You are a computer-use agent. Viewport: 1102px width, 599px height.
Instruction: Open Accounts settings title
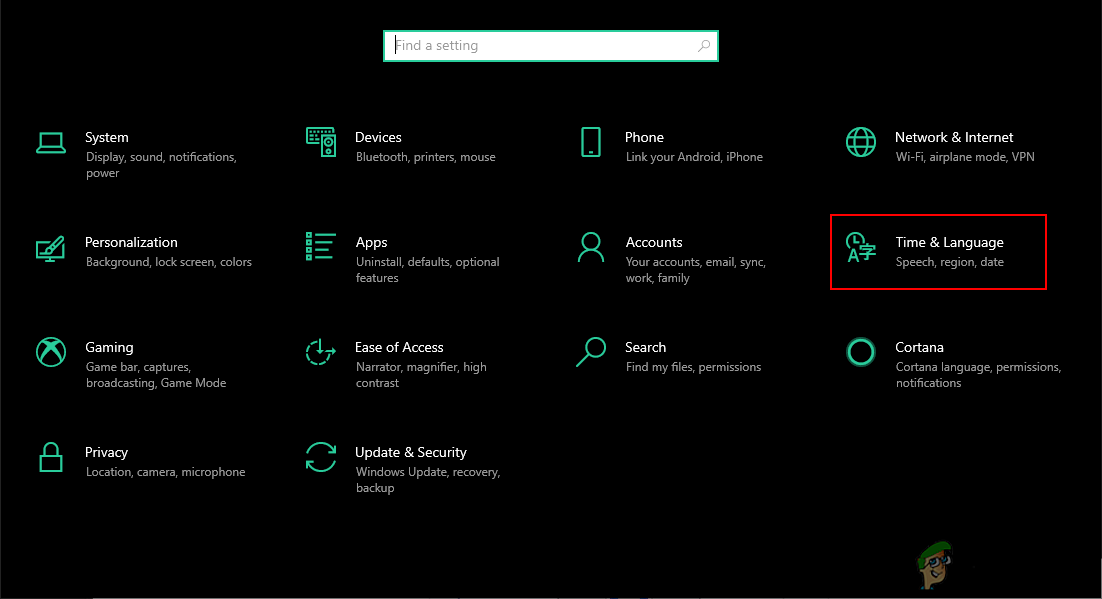[x=654, y=242]
